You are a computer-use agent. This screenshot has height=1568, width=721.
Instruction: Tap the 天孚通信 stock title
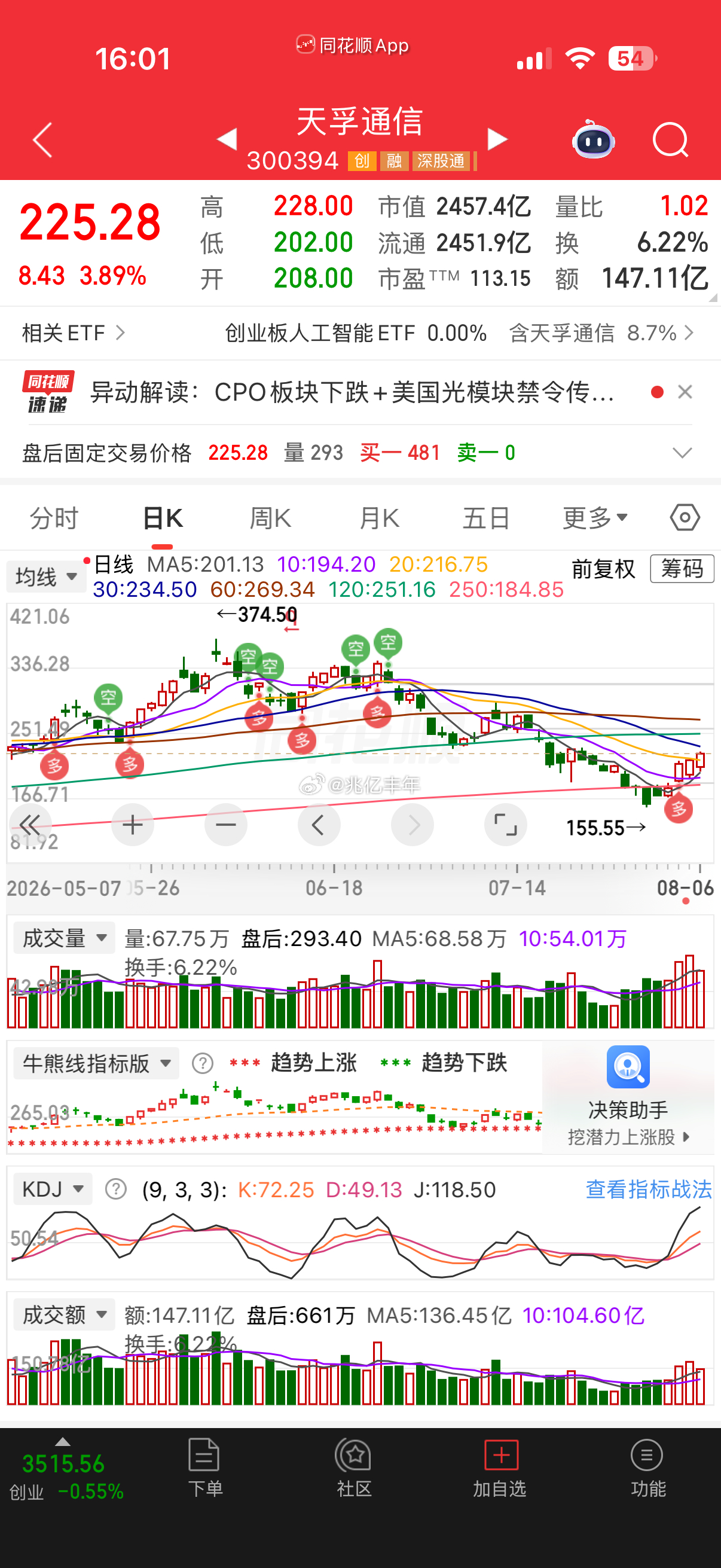(x=359, y=121)
